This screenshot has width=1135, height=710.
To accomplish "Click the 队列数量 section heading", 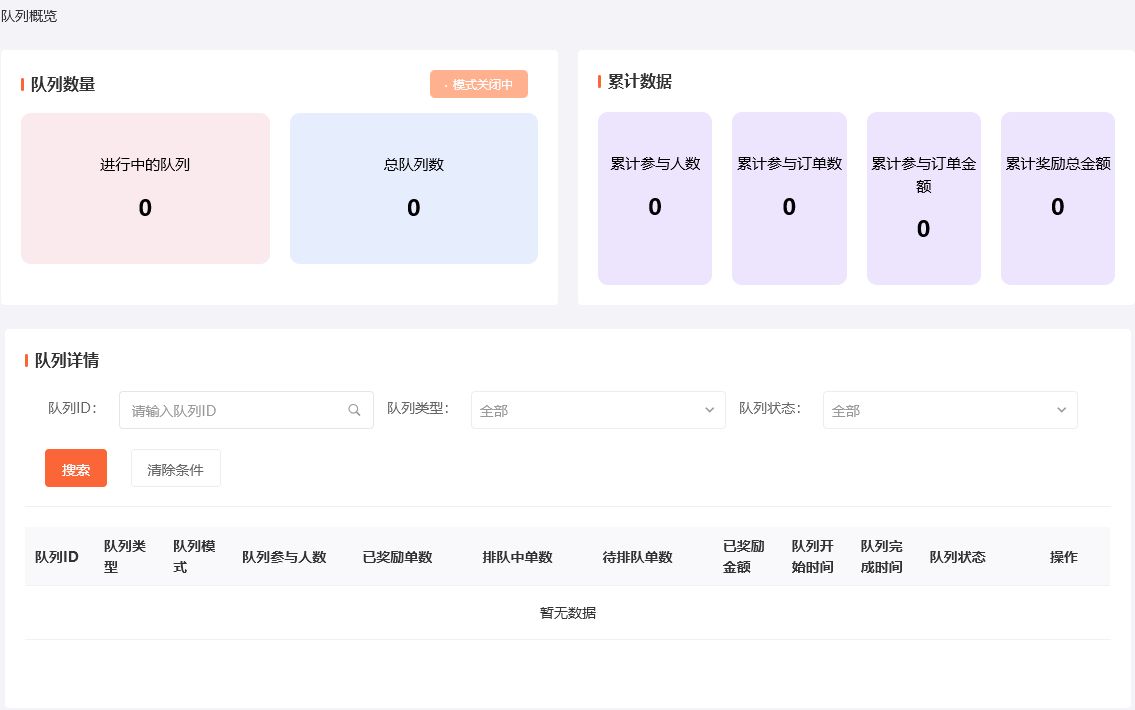I will 63,85.
